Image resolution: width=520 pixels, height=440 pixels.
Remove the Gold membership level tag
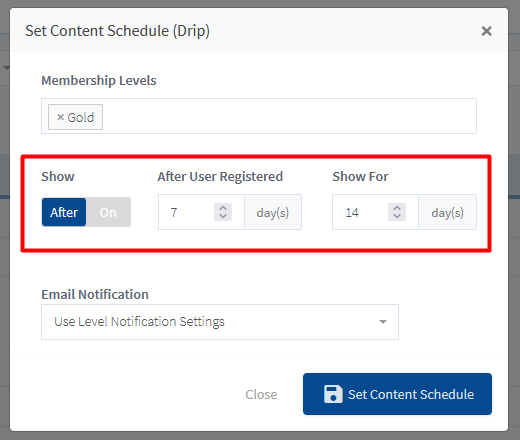[60, 117]
